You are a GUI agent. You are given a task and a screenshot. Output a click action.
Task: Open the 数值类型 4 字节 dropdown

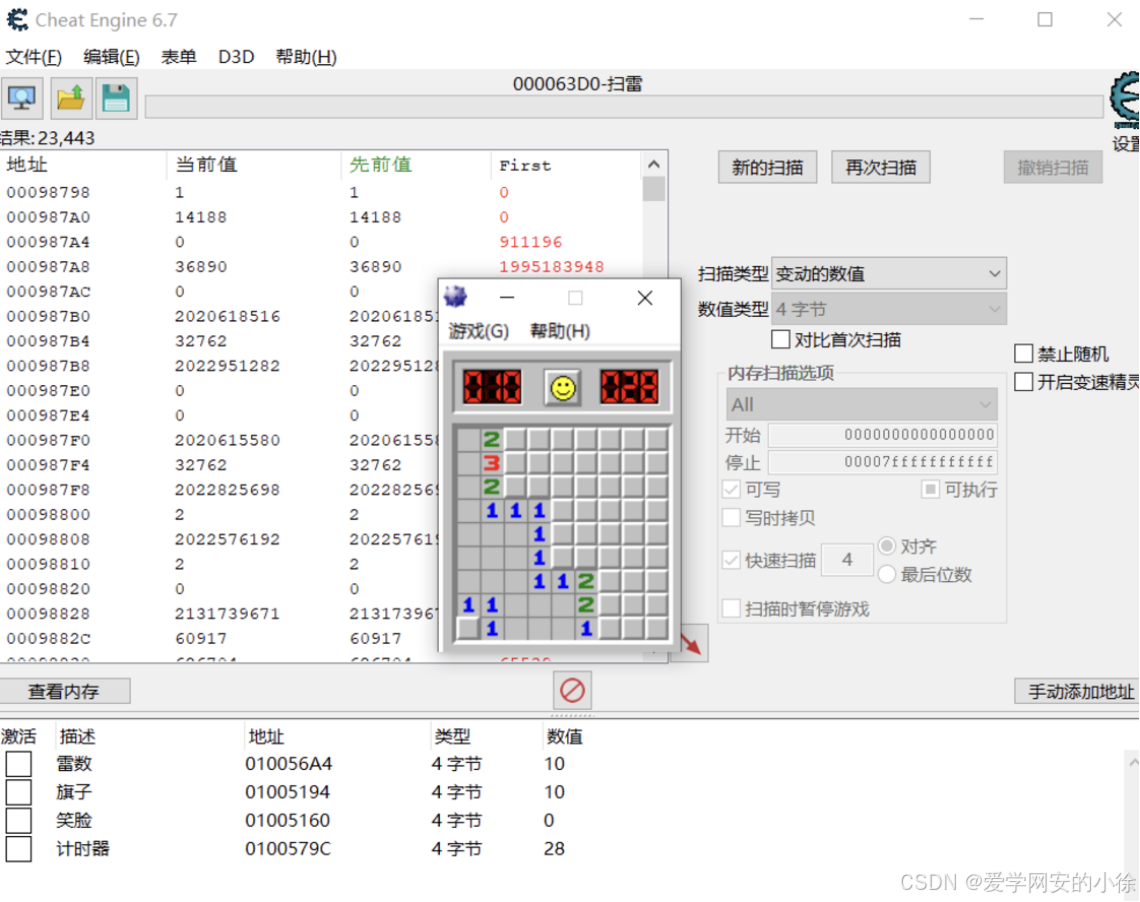point(888,309)
